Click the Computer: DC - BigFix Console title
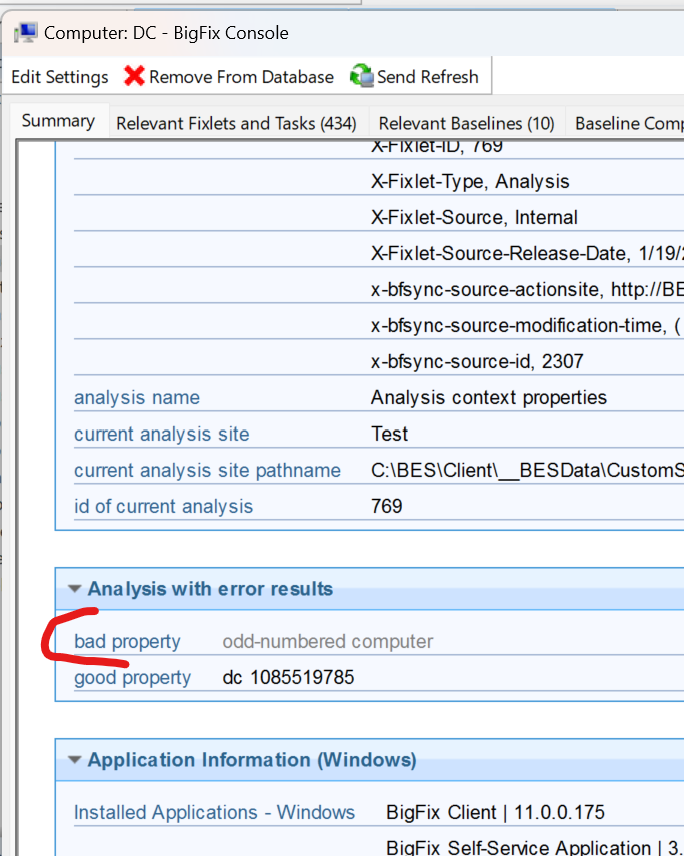The width and height of the screenshot is (684, 856). [166, 33]
